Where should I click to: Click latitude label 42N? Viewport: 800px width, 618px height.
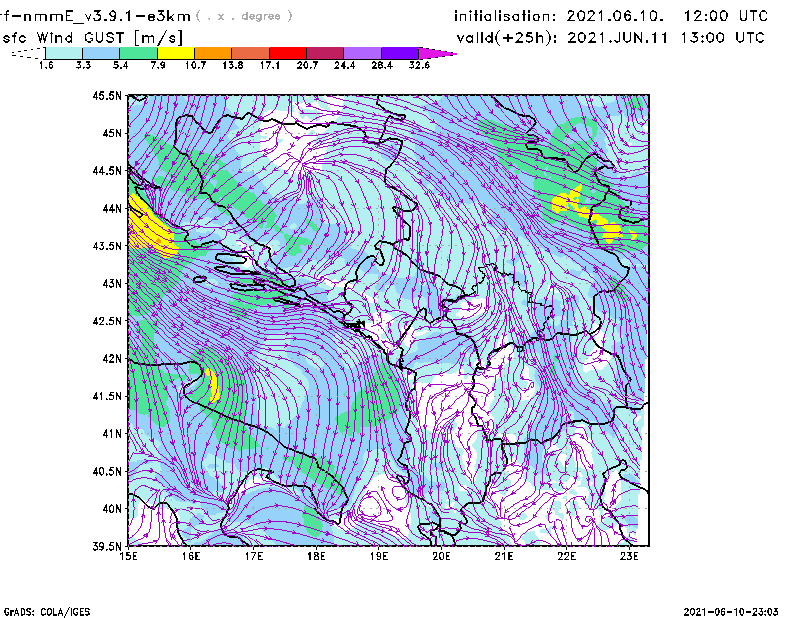(112, 359)
